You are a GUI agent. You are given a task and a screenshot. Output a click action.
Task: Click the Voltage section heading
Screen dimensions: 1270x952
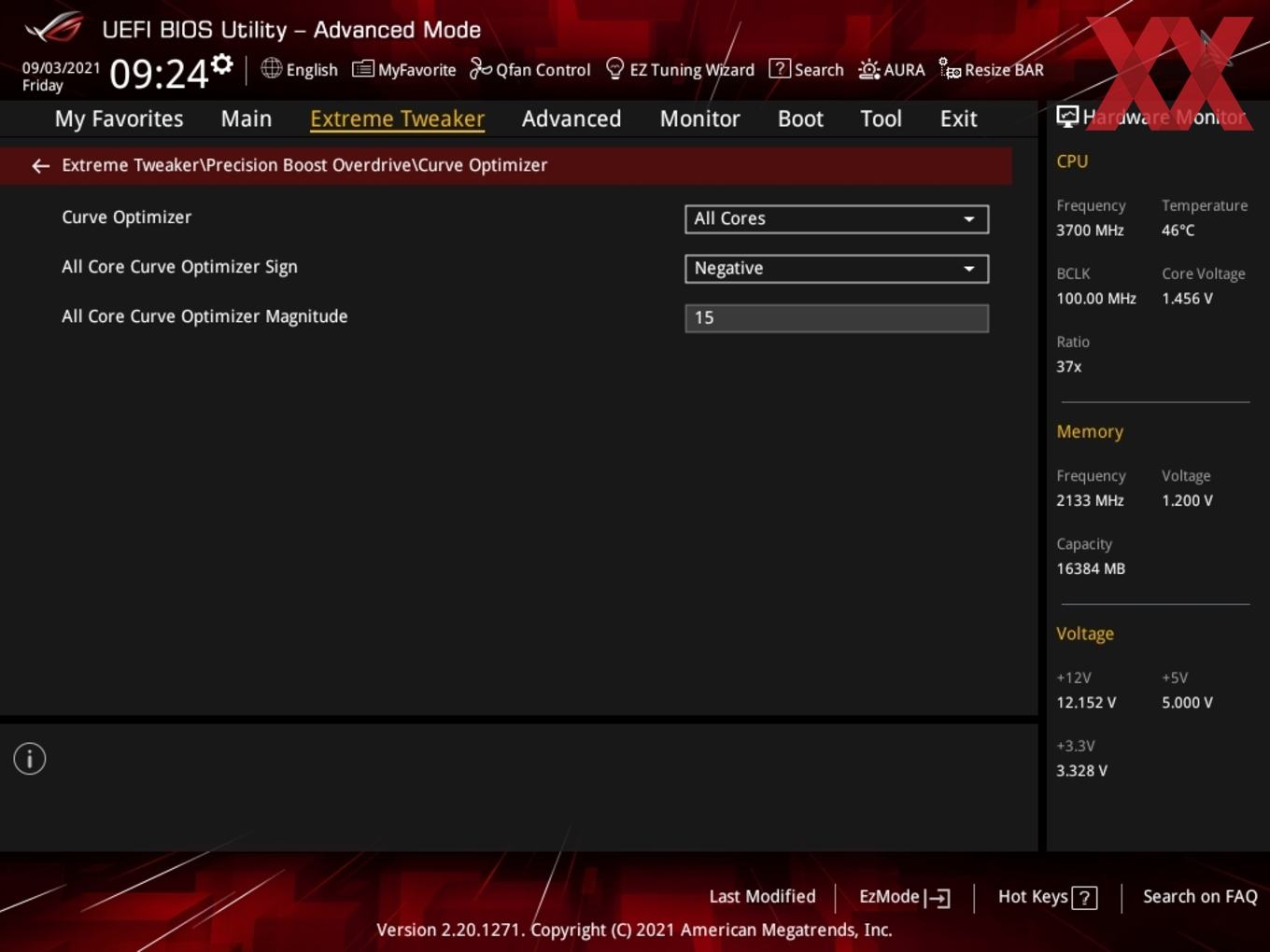pos(1085,633)
